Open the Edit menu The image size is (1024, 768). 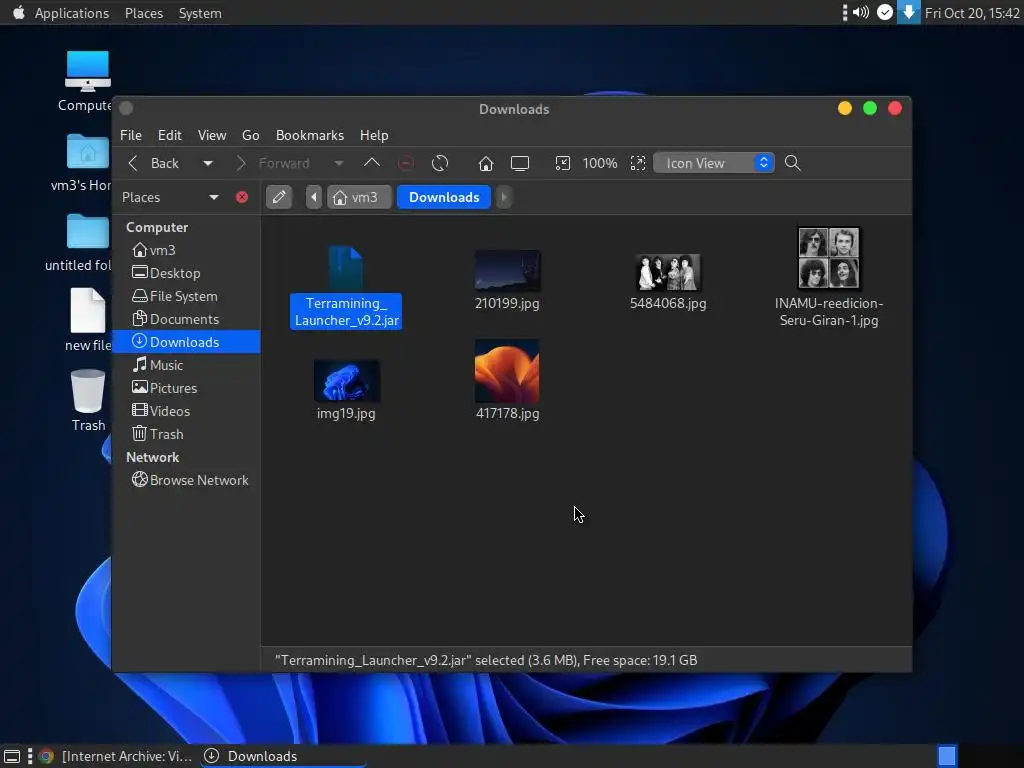[x=170, y=135]
